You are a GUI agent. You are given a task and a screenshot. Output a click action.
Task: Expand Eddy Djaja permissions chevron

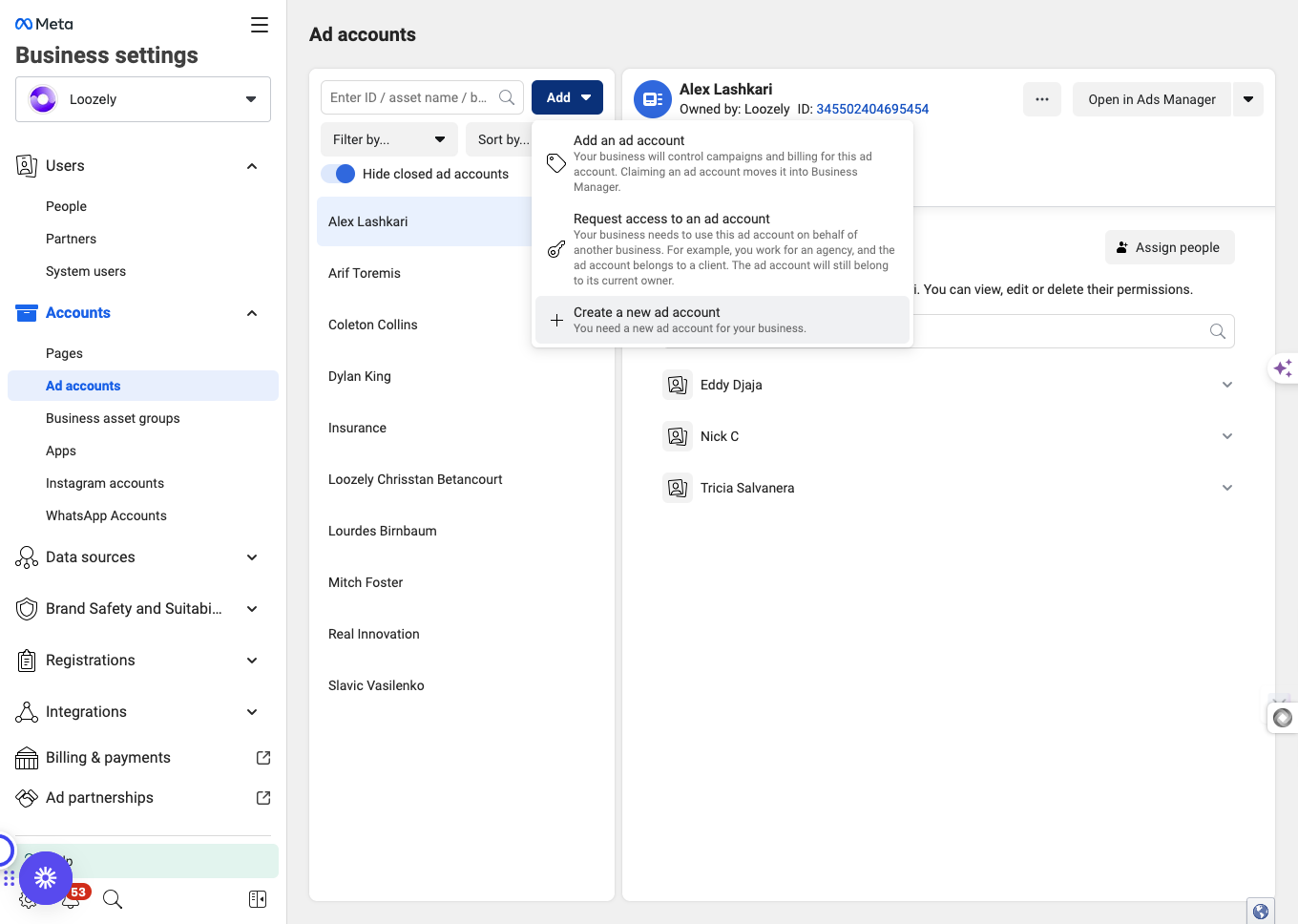coord(1227,385)
